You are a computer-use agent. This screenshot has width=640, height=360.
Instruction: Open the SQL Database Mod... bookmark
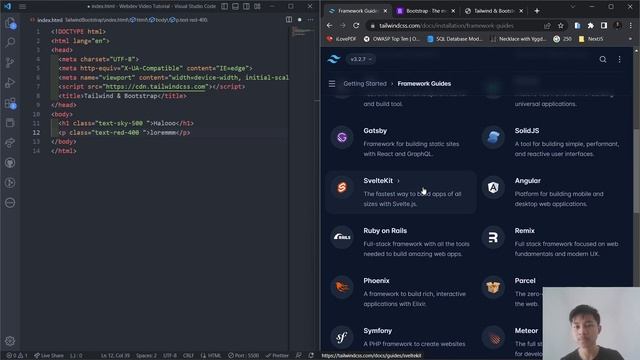coord(454,39)
